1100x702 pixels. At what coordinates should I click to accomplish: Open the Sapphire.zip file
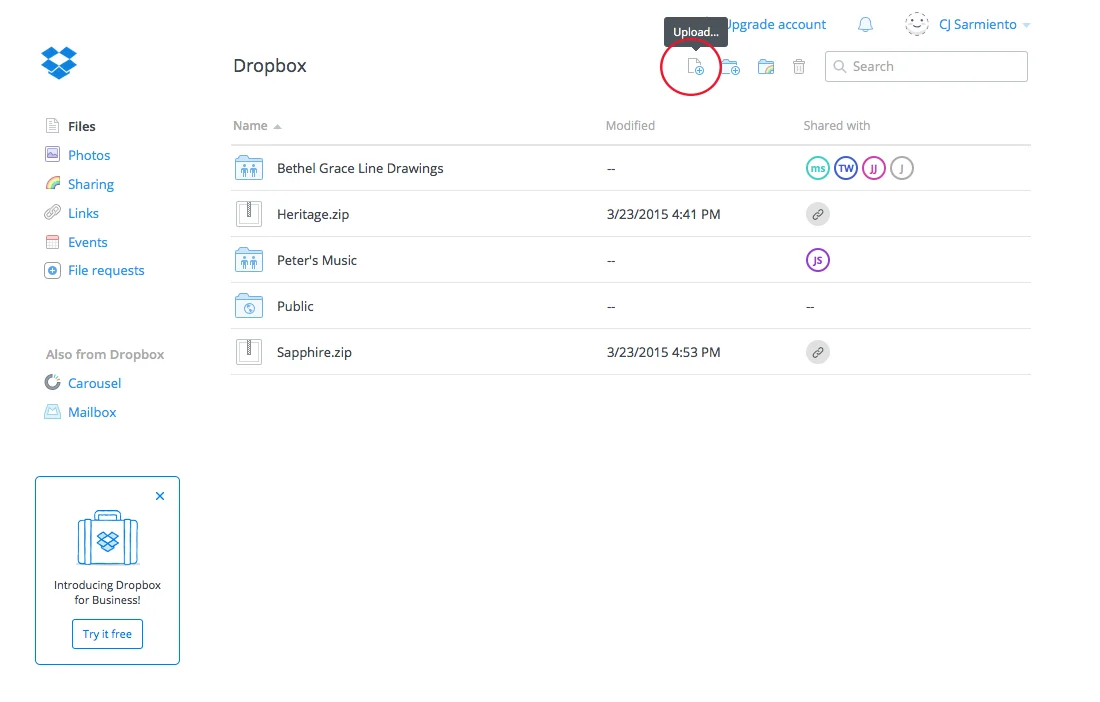tap(314, 352)
